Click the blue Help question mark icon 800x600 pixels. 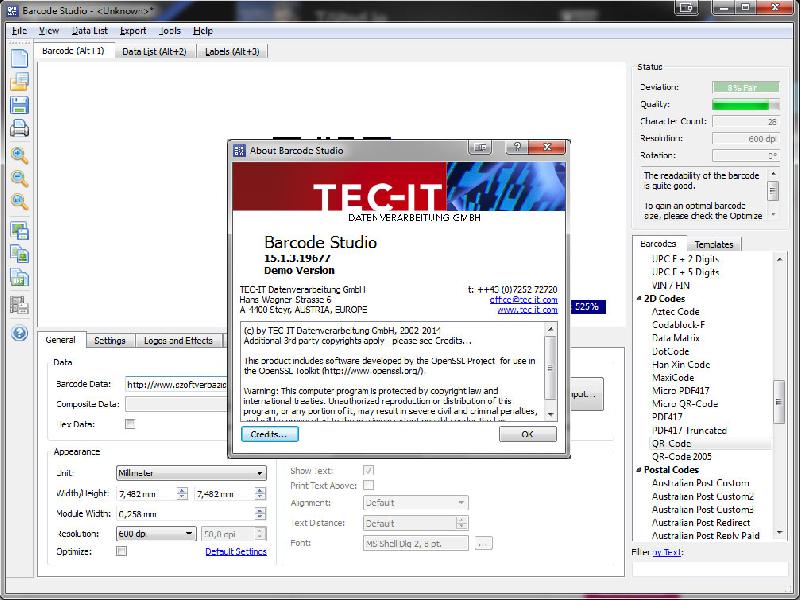(19, 333)
